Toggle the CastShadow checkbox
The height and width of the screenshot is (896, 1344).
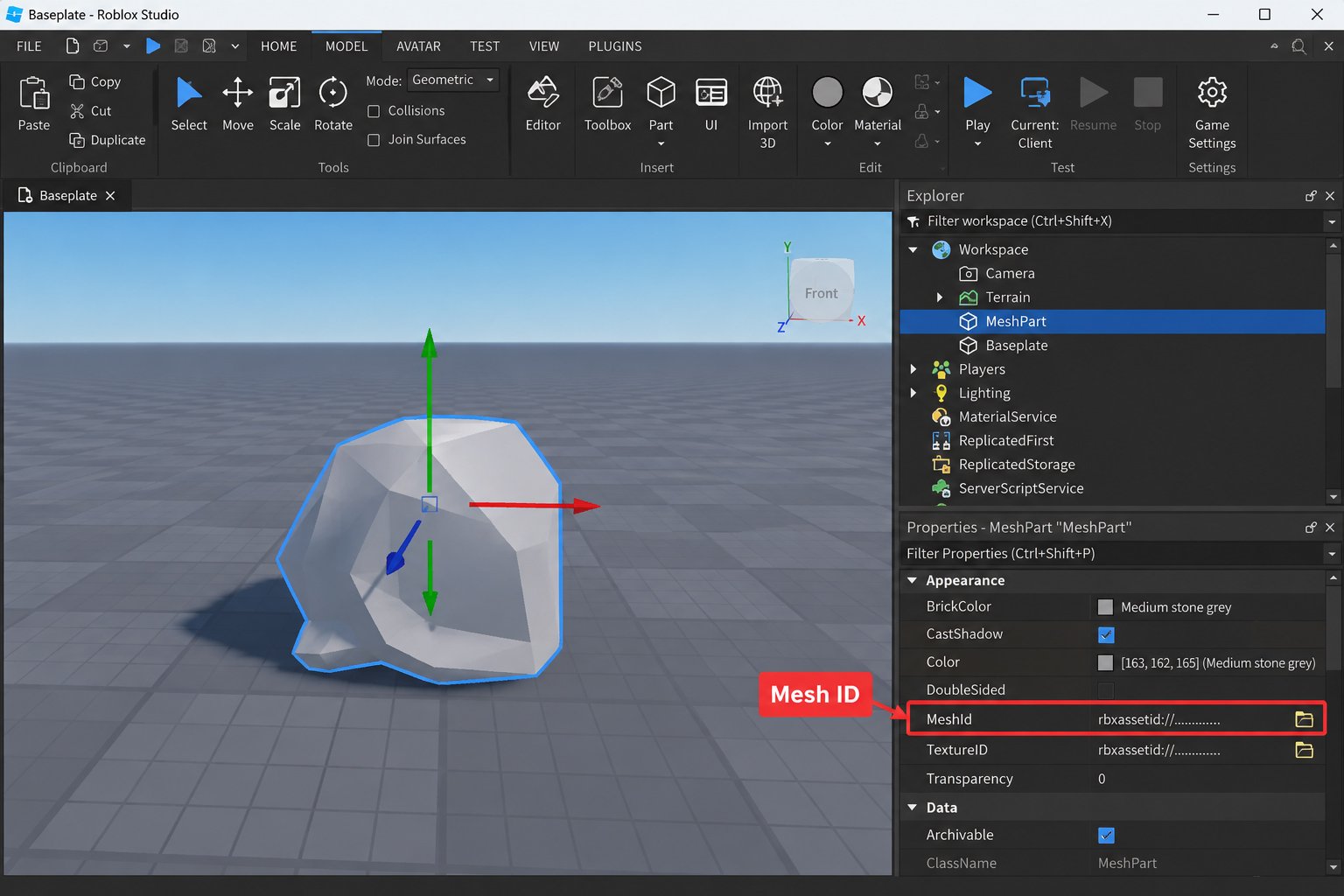pos(1106,634)
